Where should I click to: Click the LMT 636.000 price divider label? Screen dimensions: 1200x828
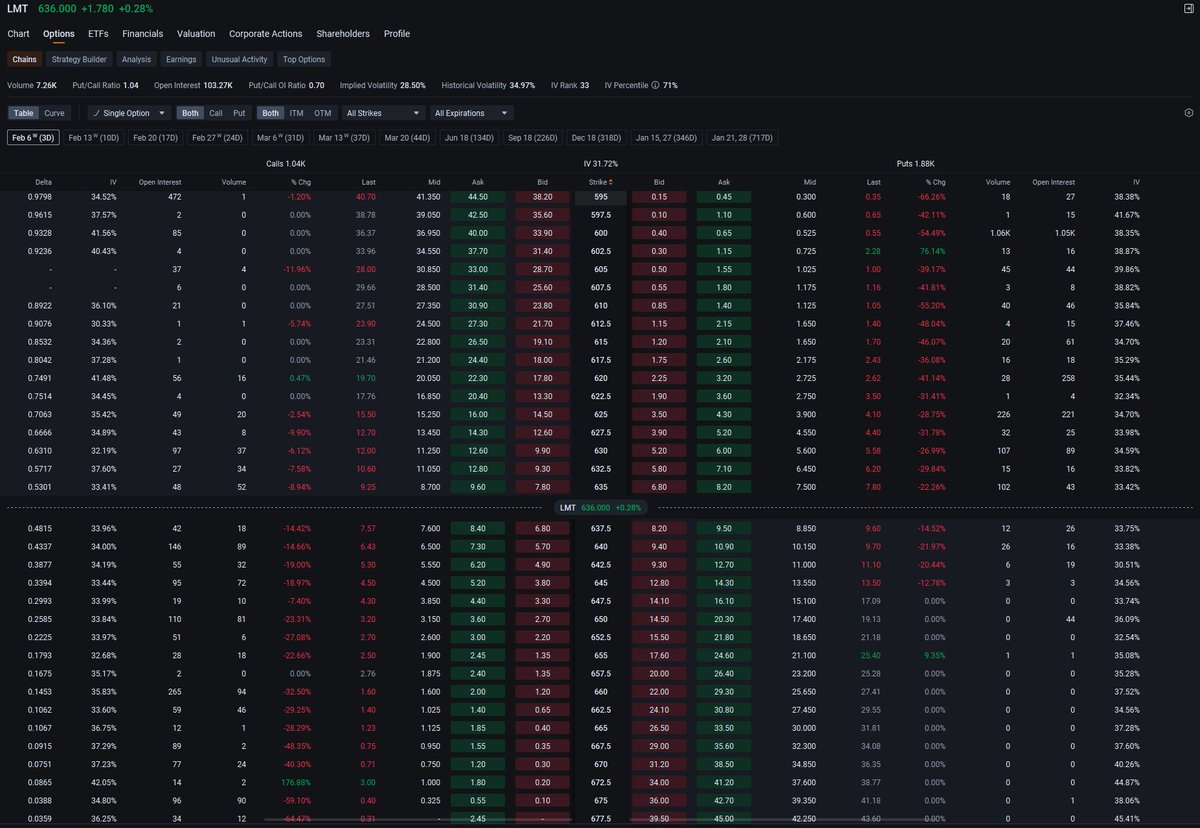pyautogui.click(x=599, y=508)
